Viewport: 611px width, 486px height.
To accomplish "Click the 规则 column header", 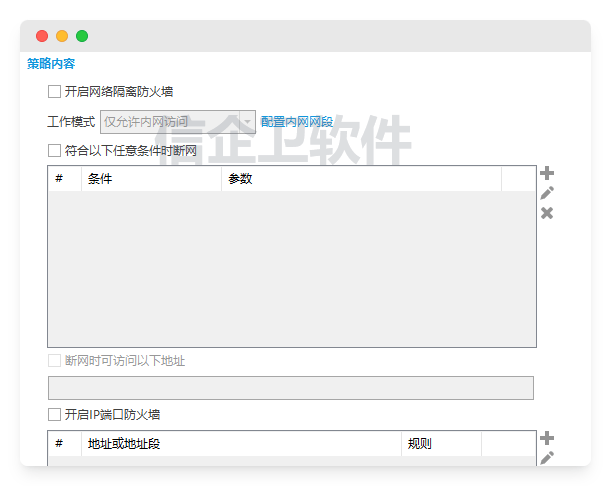I will 441,444.
